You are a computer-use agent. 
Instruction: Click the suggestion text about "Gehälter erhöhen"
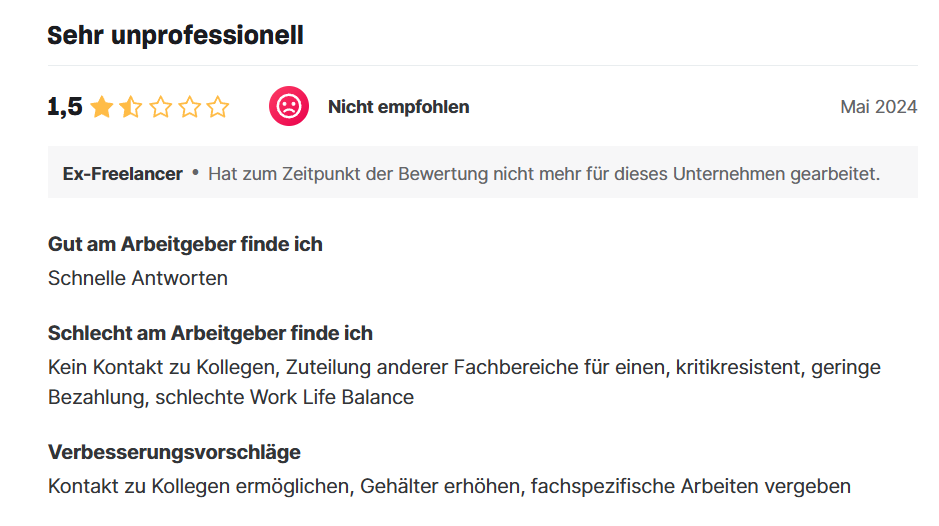449,487
